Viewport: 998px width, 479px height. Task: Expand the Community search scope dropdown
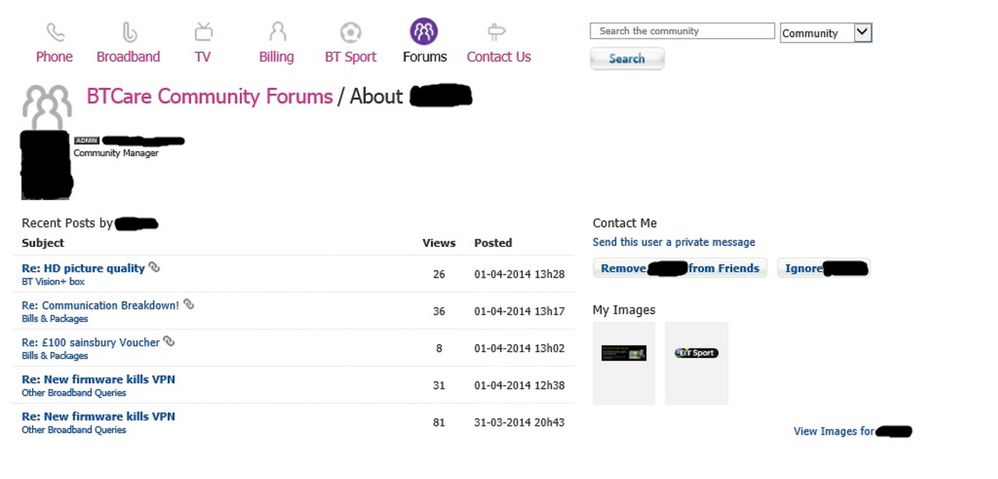(826, 33)
